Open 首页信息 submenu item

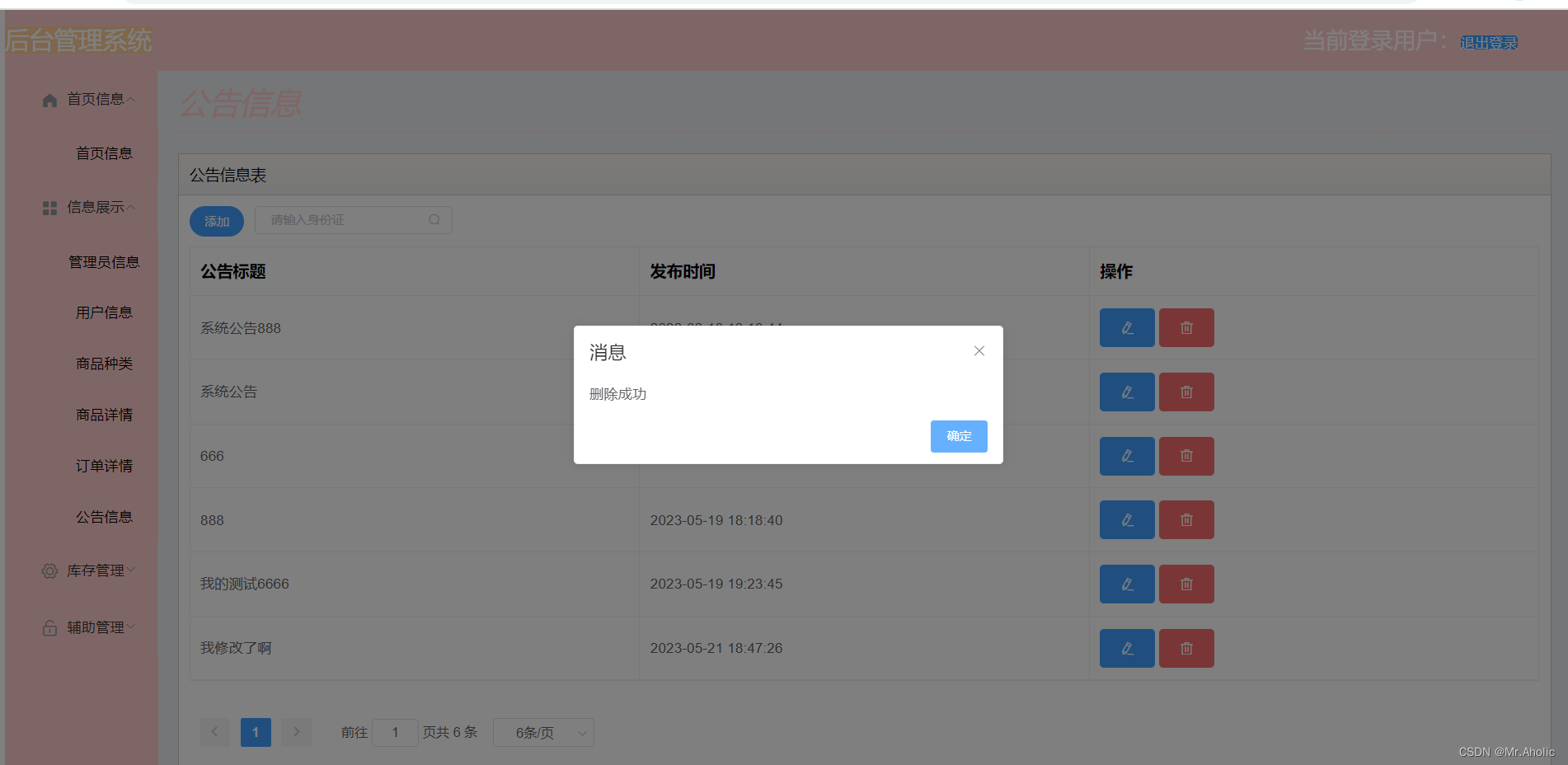104,153
